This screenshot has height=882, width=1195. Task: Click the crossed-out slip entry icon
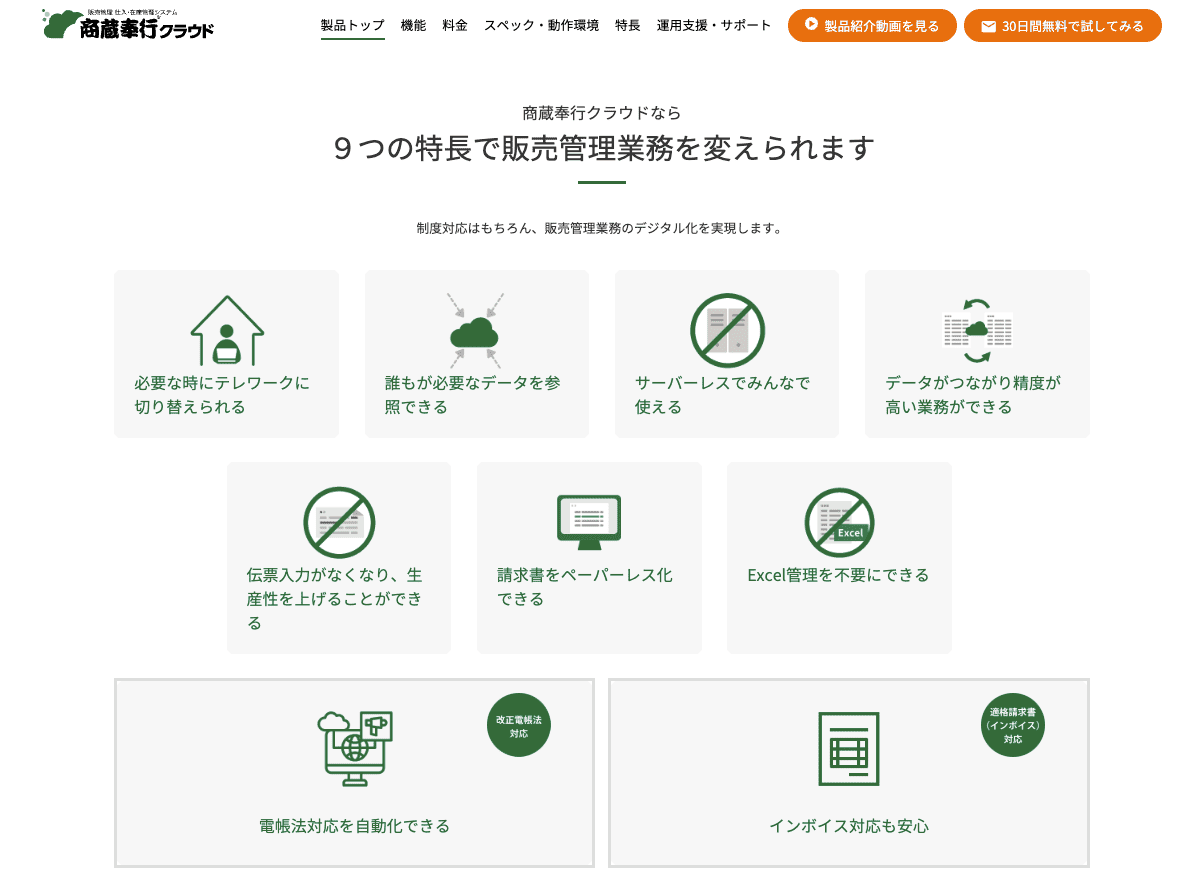pyautogui.click(x=339, y=522)
